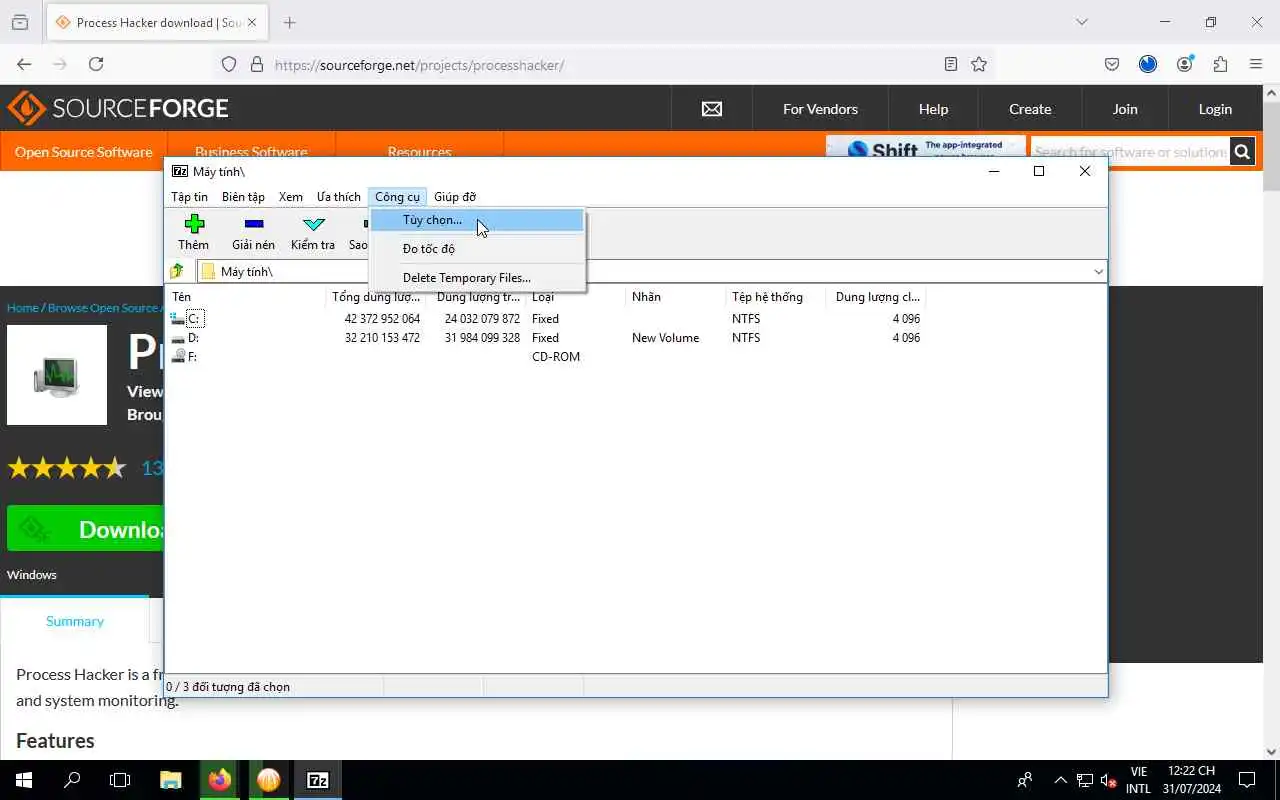Click the Firefox account avatar icon

[1185, 64]
